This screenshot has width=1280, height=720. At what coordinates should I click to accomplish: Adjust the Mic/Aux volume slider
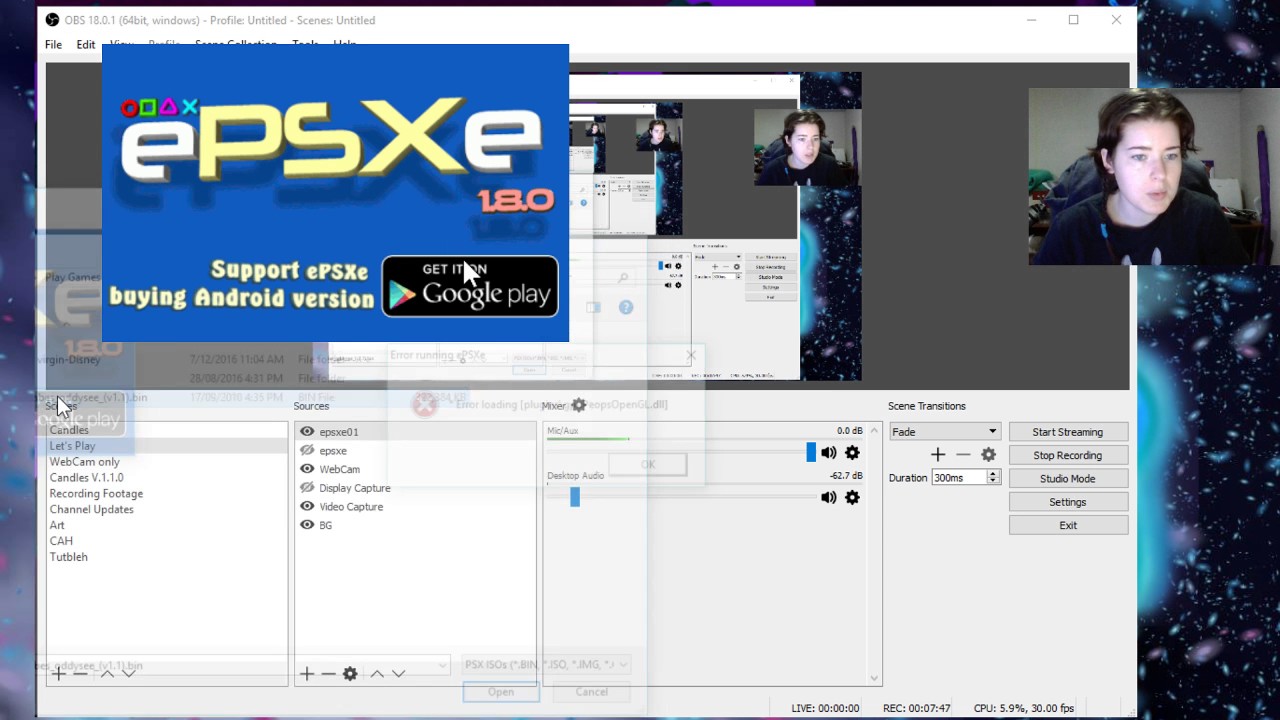(x=811, y=453)
